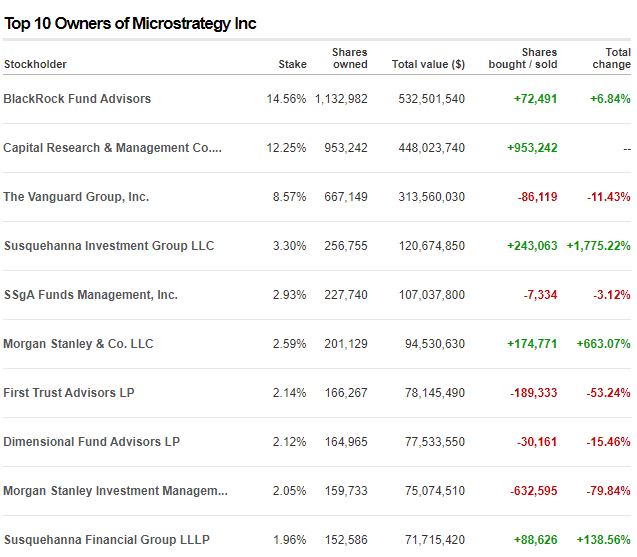
Task: Select SSgA's 227,740 shares owned
Action: (x=346, y=295)
